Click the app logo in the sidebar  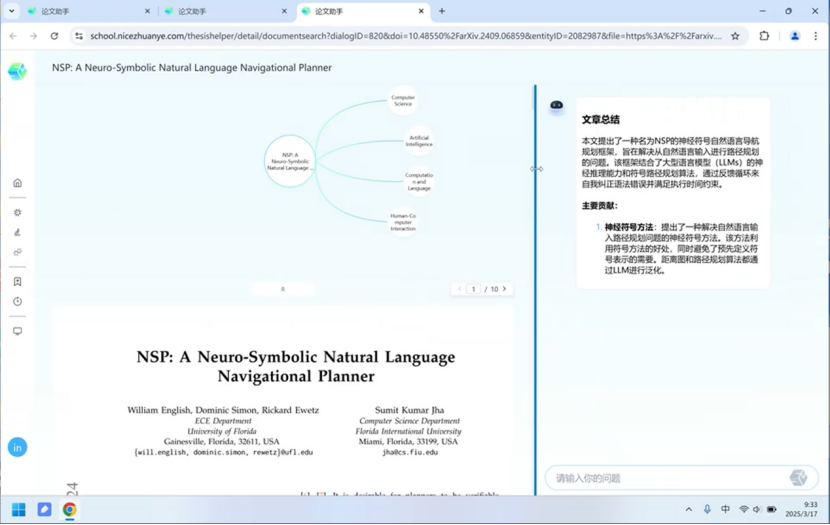pyautogui.click(x=17, y=71)
